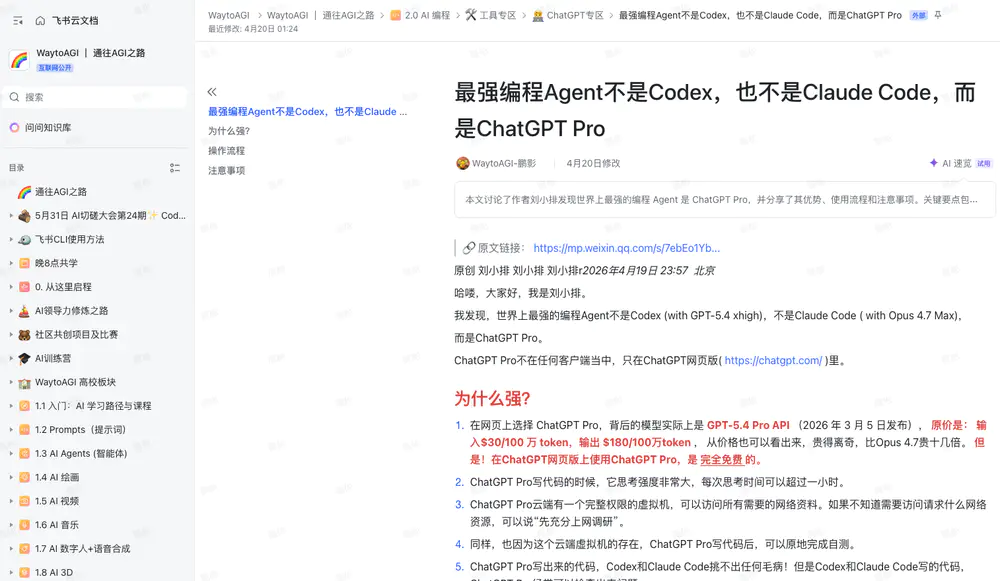
Task: Click the AI训练营 graduation cap icon
Action: pos(24,358)
